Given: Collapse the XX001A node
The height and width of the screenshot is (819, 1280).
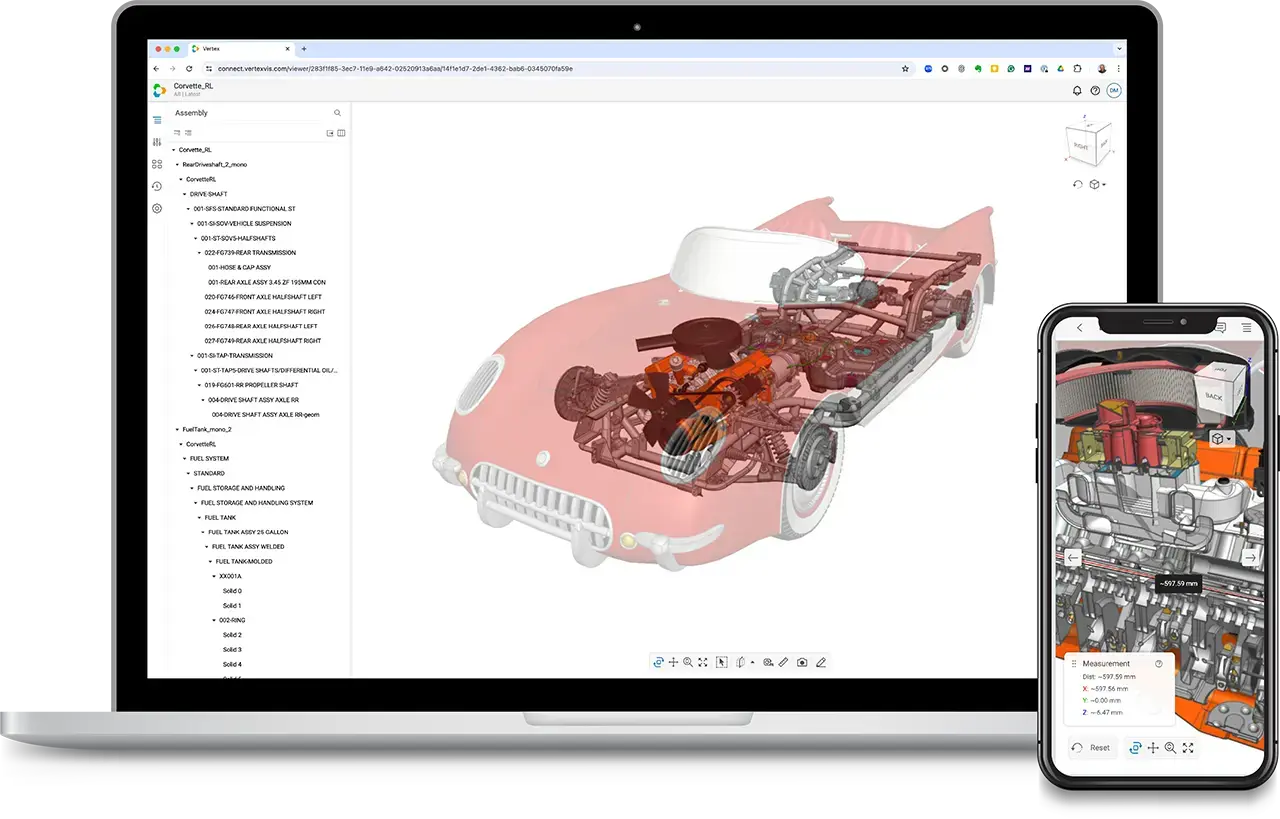Looking at the screenshot, I should pos(214,576).
